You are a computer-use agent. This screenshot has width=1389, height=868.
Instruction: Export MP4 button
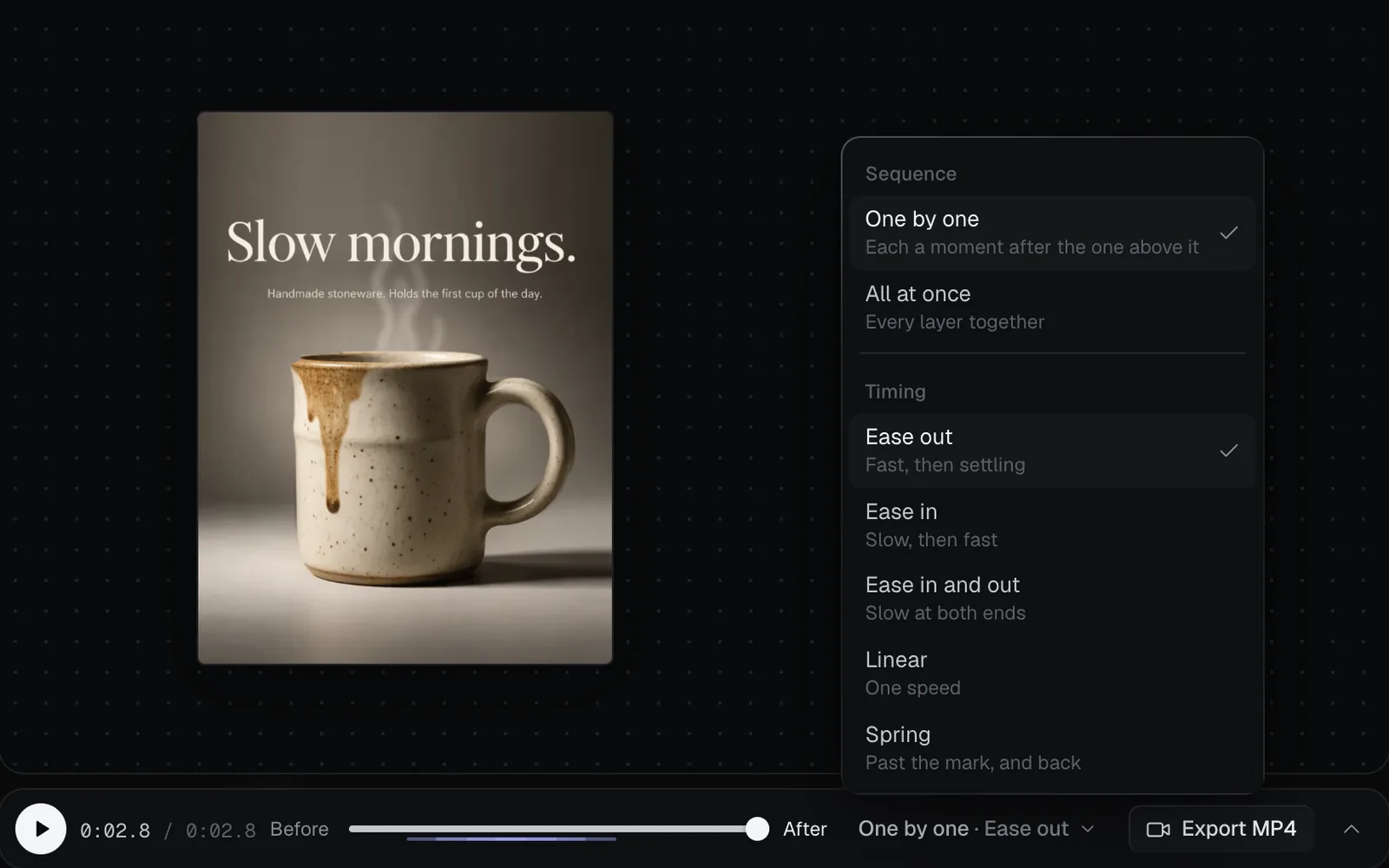coord(1221,829)
